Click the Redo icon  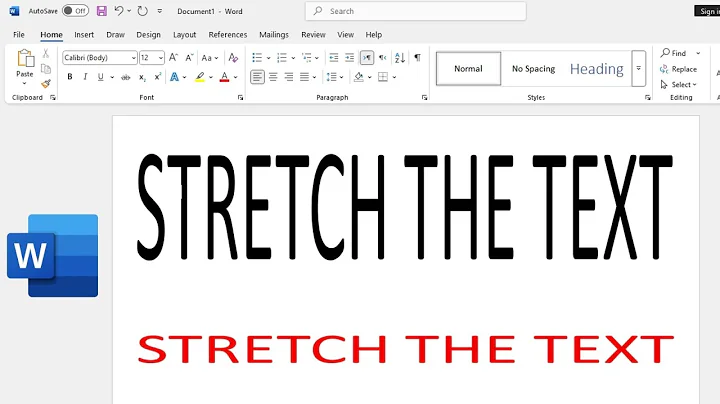click(x=143, y=11)
